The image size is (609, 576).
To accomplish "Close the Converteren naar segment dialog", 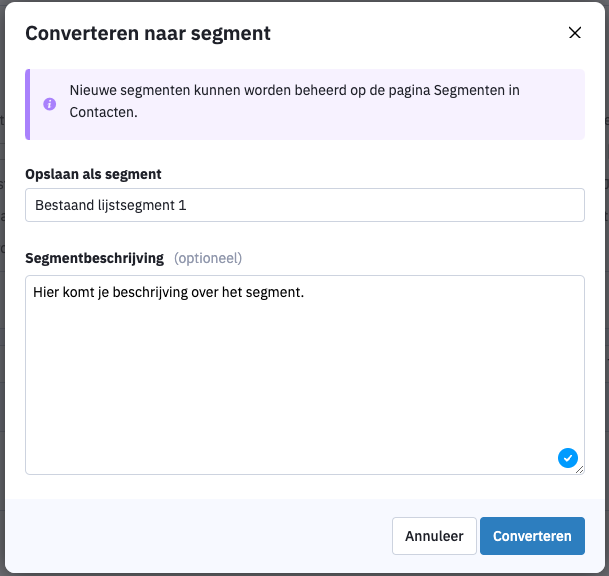I will pyautogui.click(x=574, y=33).
